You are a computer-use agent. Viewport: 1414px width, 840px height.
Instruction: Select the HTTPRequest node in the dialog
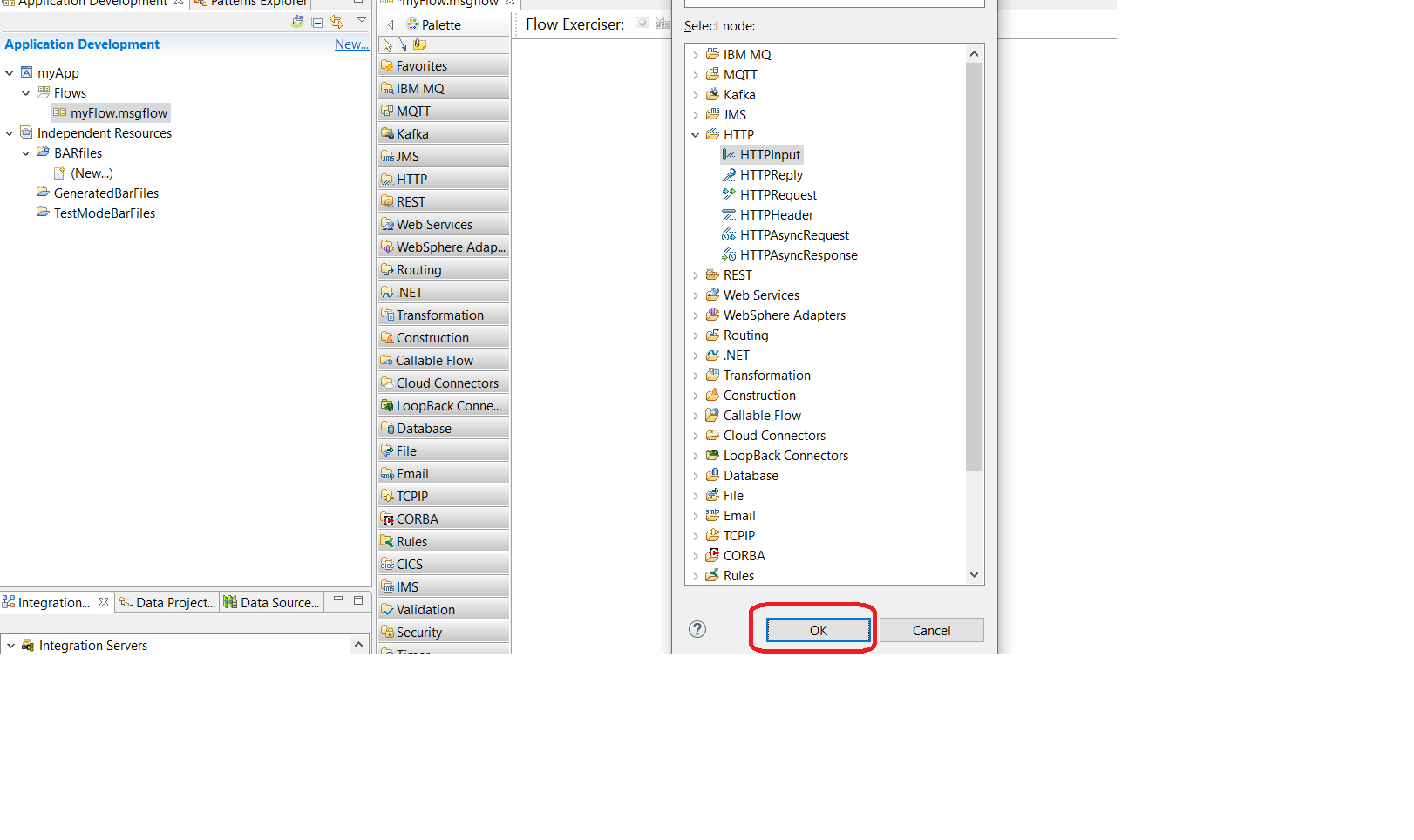(770, 195)
